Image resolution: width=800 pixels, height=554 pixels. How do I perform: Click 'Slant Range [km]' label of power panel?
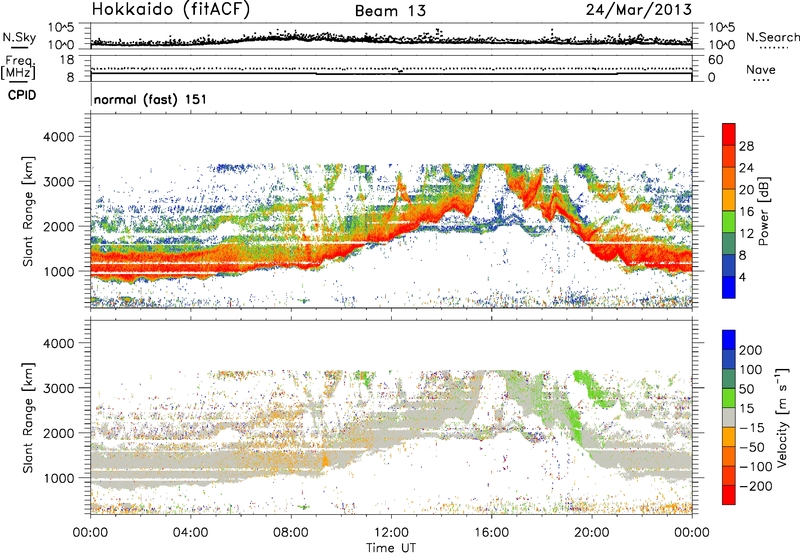tap(28, 211)
